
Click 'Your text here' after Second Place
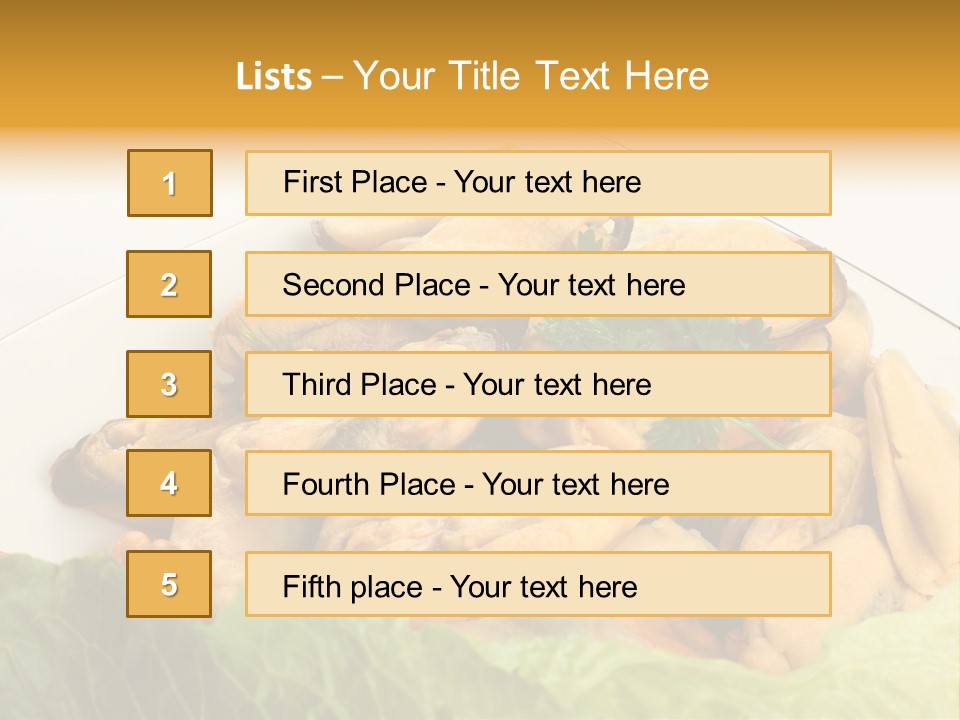tap(591, 285)
